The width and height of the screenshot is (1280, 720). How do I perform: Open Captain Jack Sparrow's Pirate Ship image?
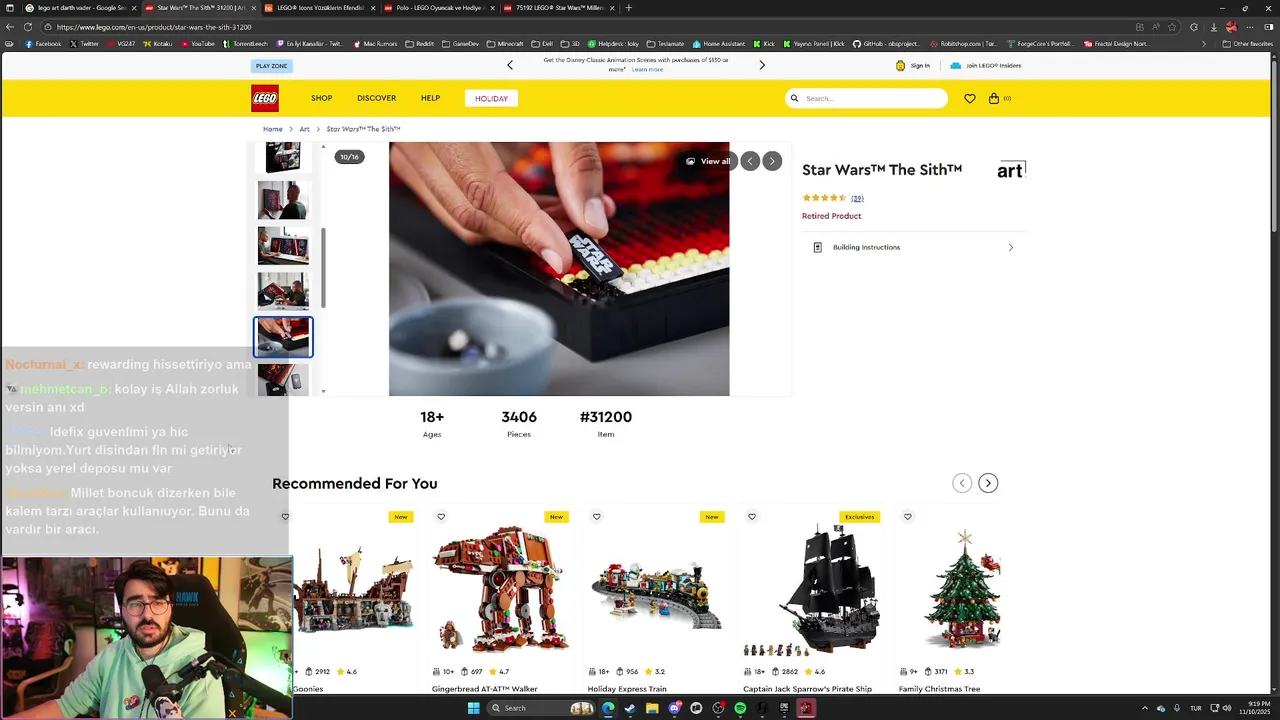click(812, 590)
